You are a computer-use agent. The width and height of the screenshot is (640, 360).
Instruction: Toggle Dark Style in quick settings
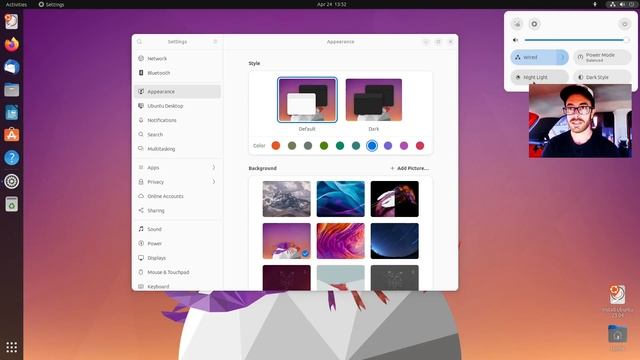tap(602, 77)
